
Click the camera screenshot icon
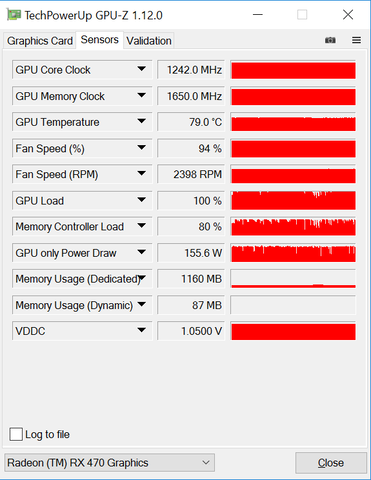click(330, 40)
